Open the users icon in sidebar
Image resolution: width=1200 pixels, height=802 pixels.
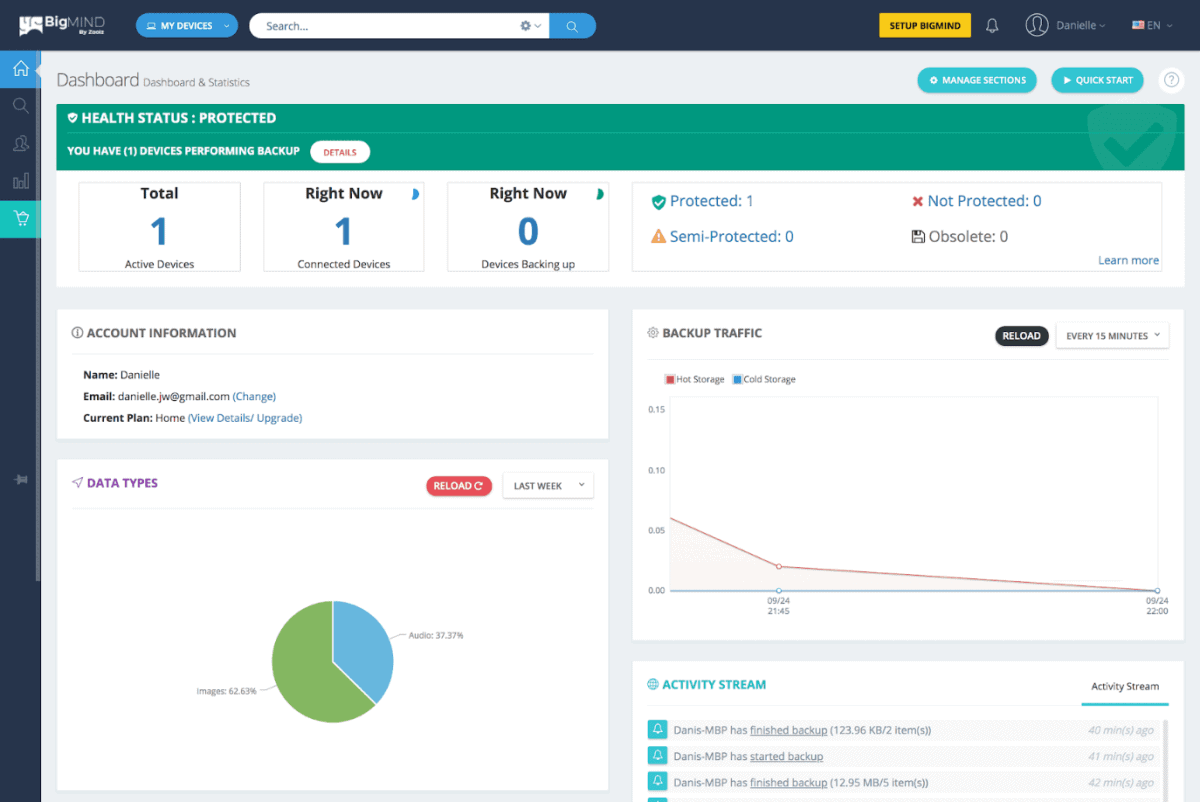[20, 144]
